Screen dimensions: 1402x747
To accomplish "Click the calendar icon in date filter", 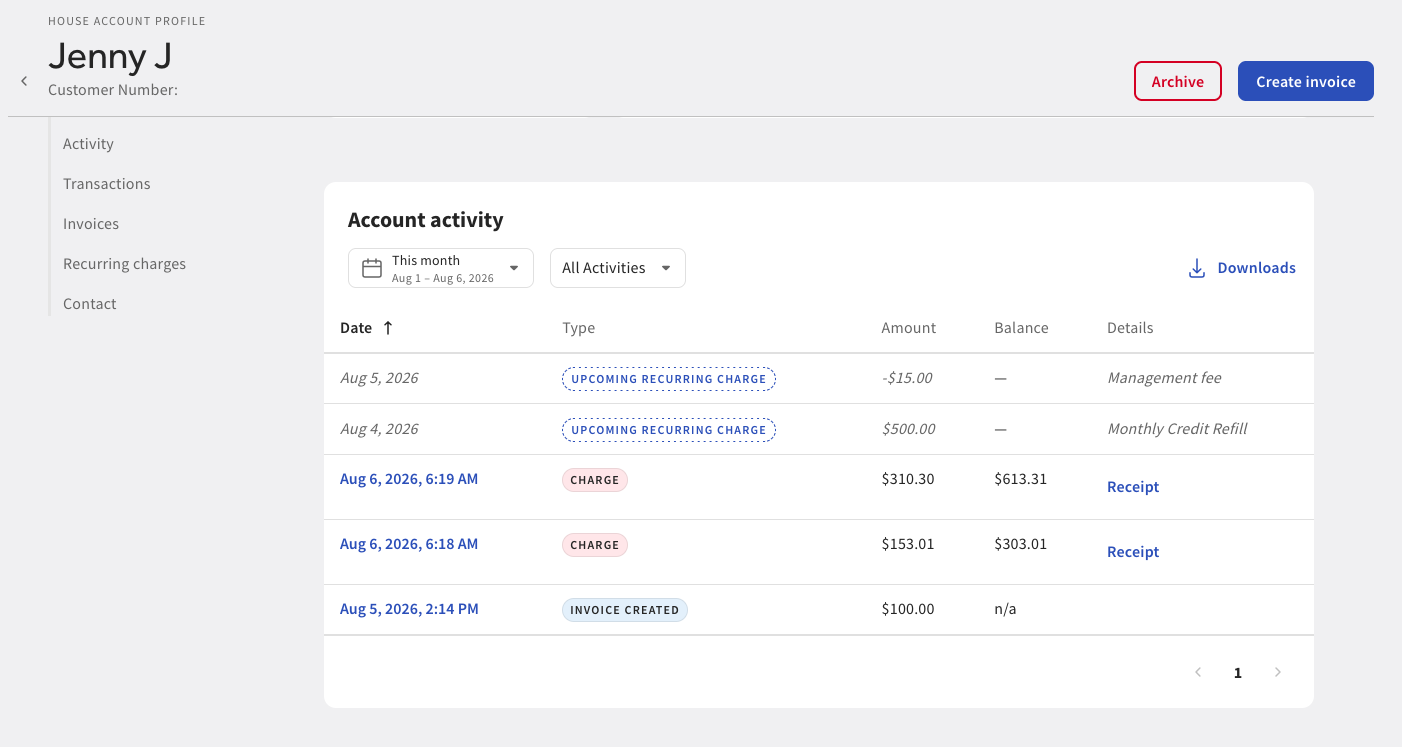I will click(x=372, y=268).
